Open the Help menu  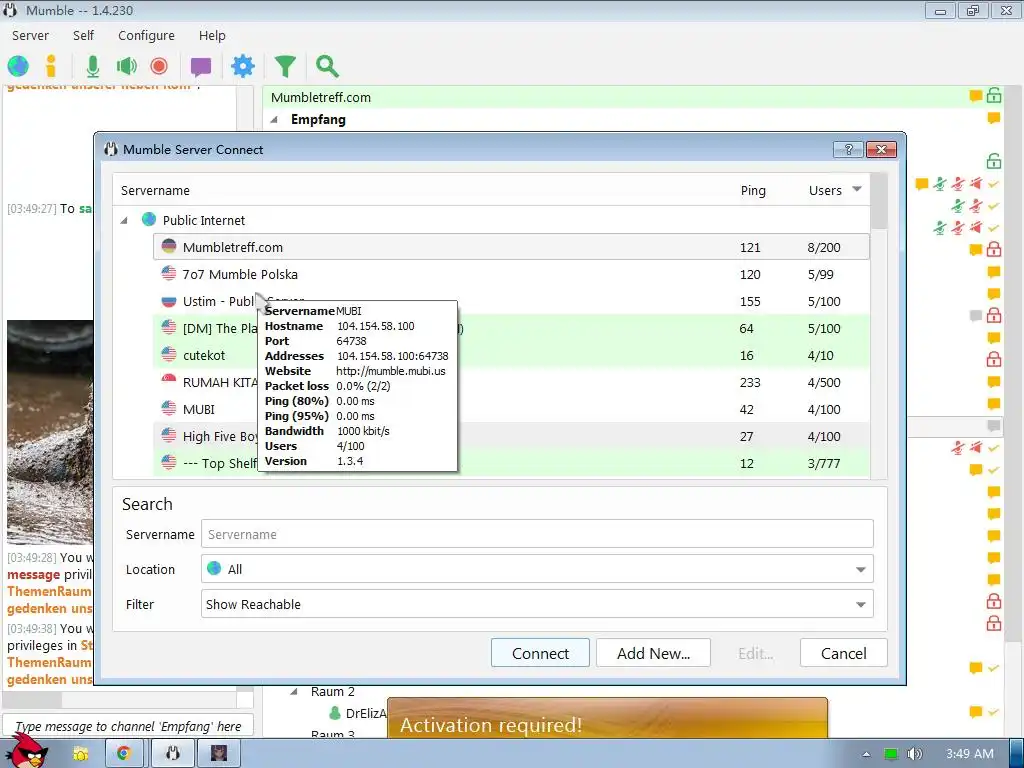click(212, 35)
